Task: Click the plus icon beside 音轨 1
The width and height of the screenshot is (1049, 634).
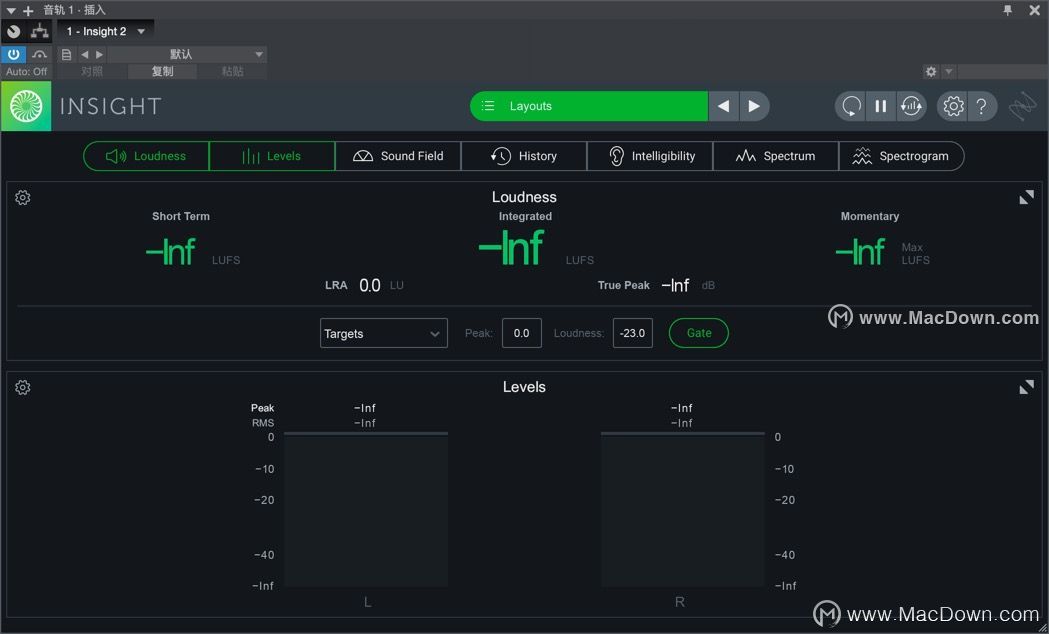Action: tap(27, 11)
